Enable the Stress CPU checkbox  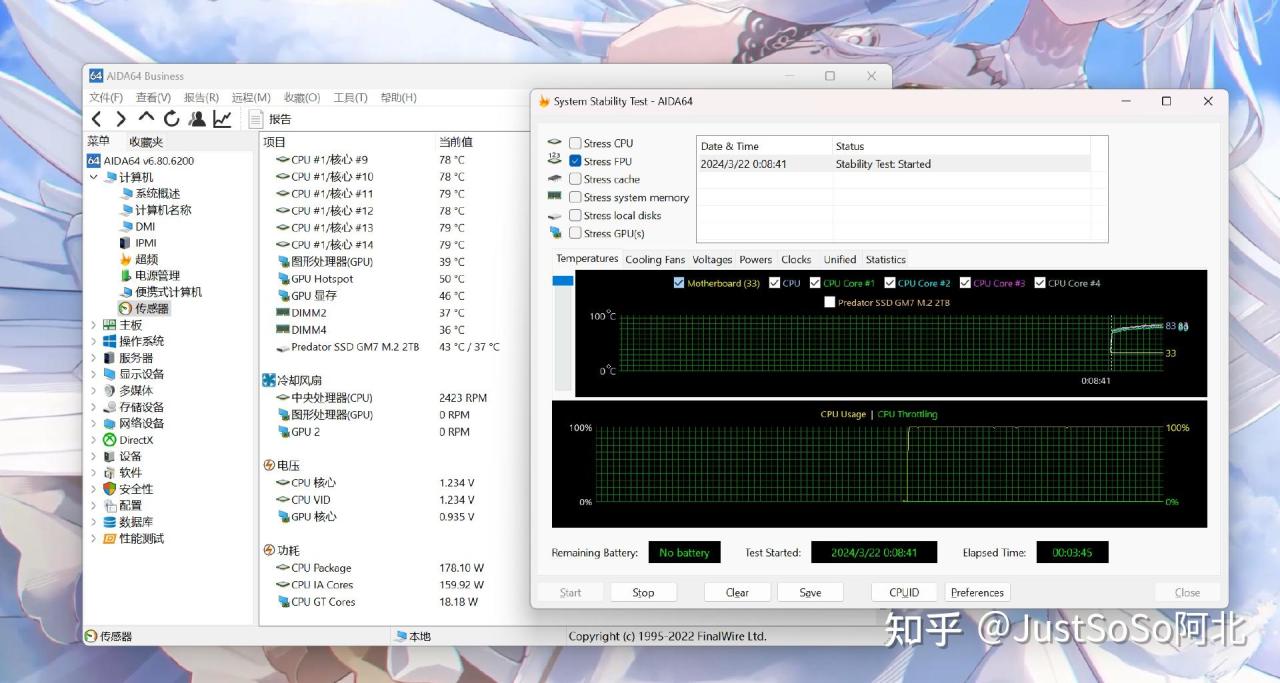point(575,143)
